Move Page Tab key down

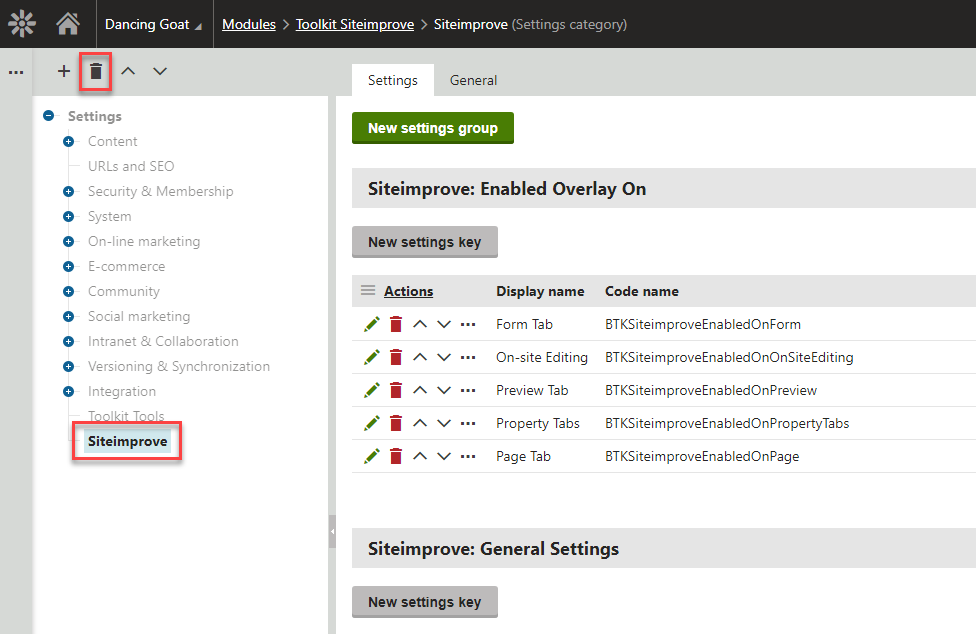coord(444,456)
